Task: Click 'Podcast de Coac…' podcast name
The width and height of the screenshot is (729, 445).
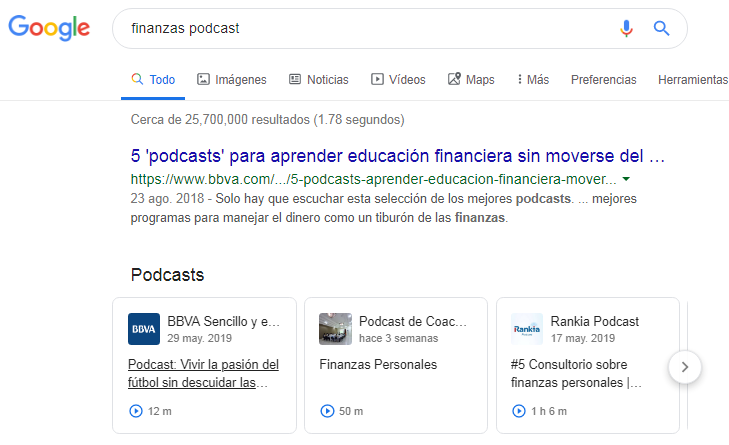Action: coord(413,321)
